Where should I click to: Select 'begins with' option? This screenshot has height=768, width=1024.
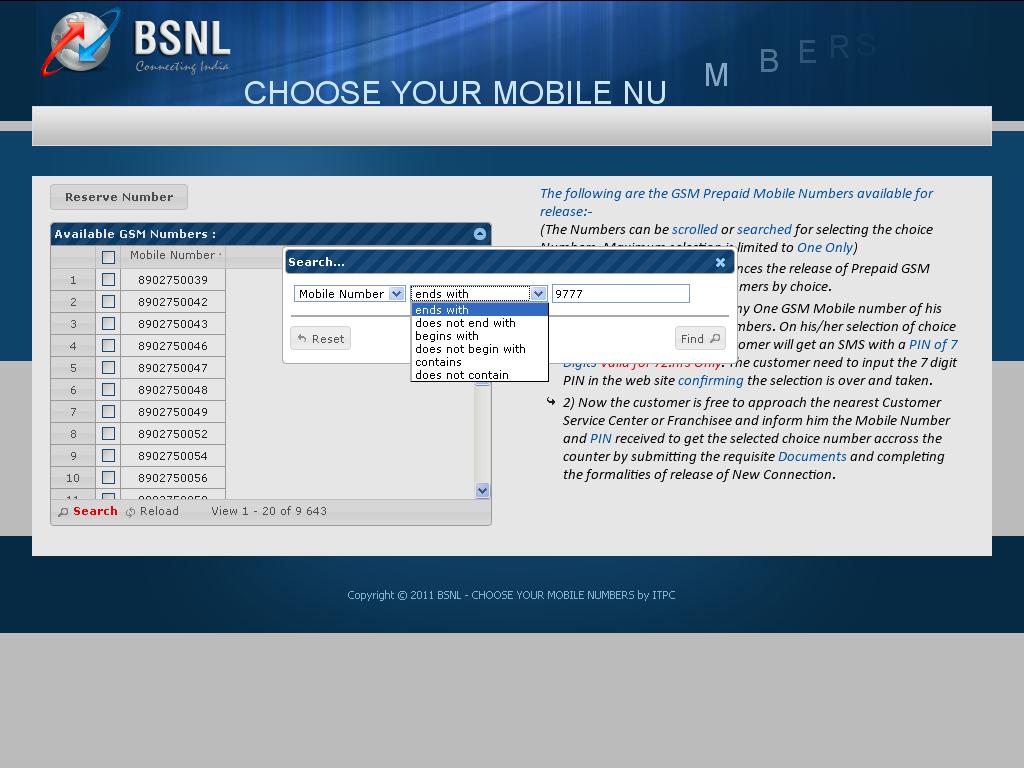click(x=479, y=336)
